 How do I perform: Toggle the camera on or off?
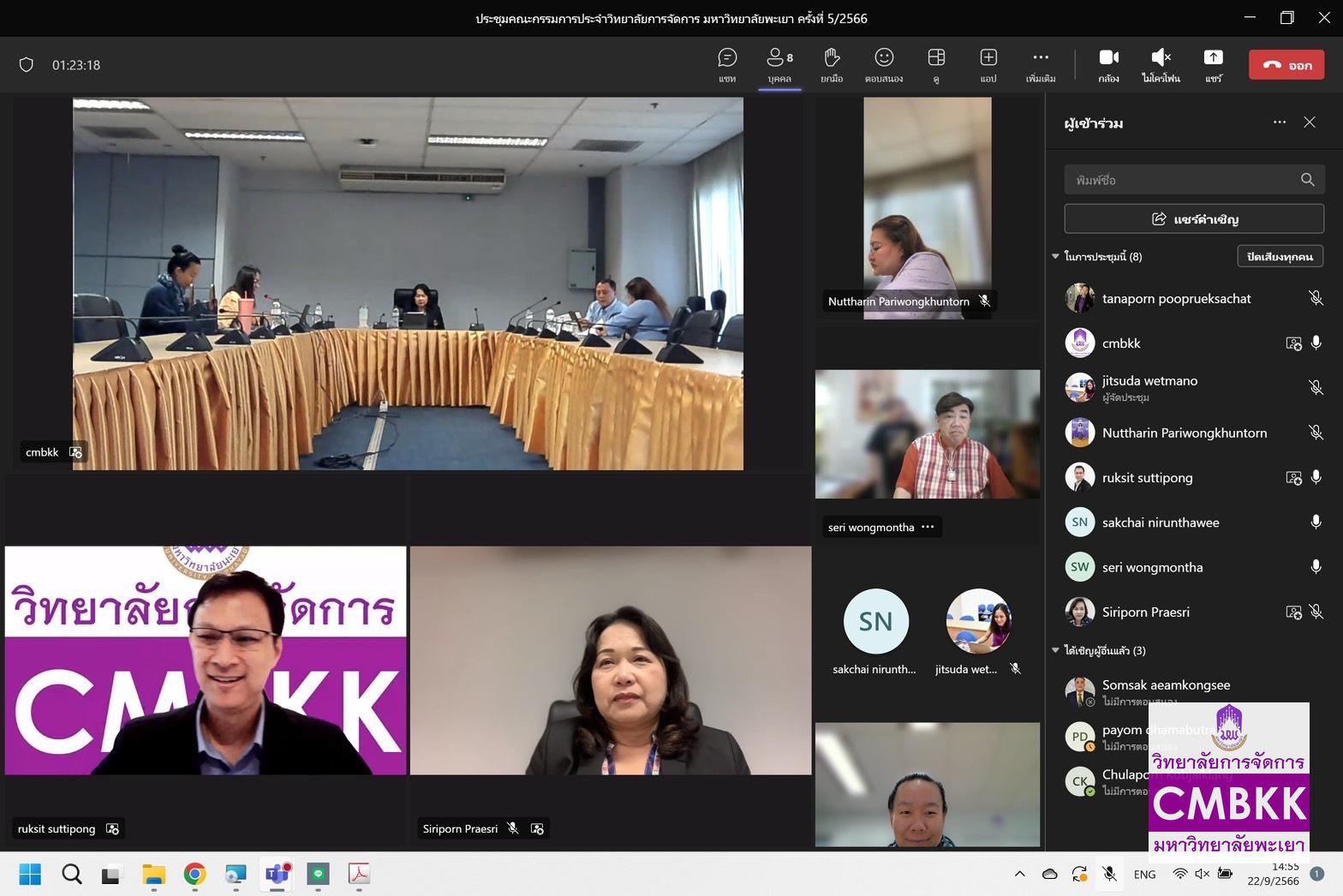pos(1108,64)
